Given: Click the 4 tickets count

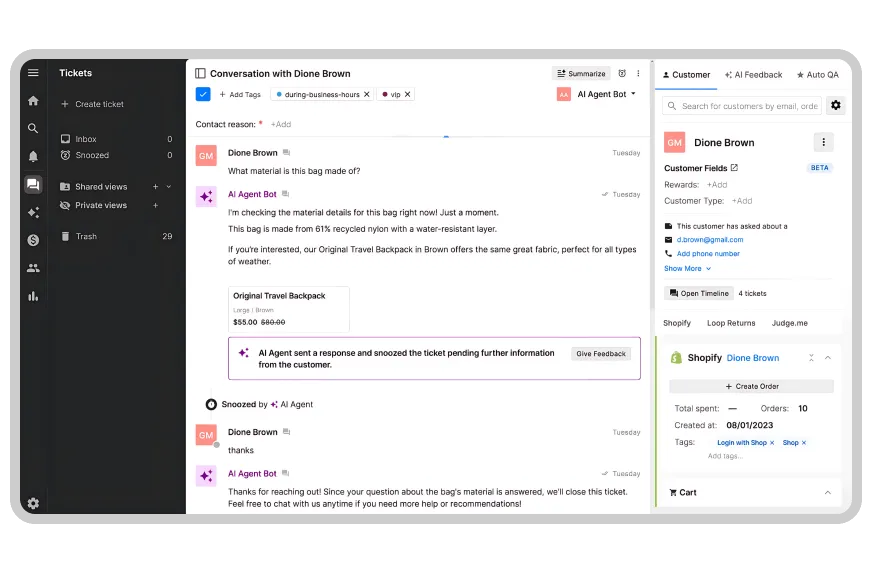Looking at the screenshot, I should click(752, 294).
